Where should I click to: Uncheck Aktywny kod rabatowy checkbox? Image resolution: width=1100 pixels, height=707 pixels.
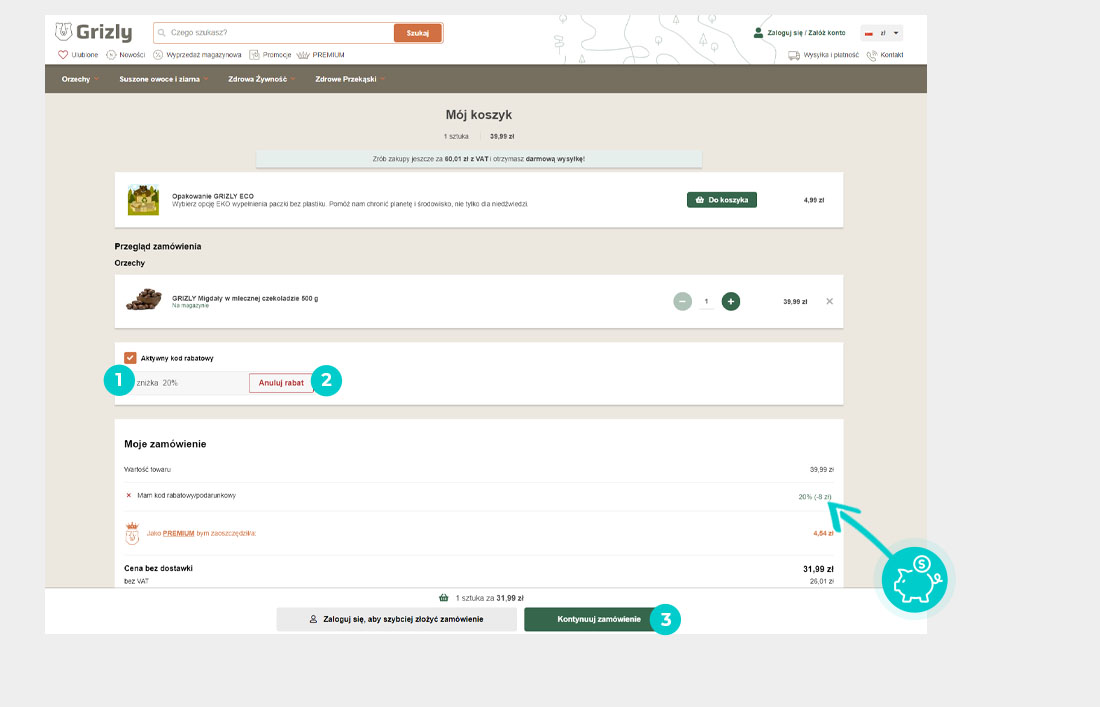tap(130, 358)
